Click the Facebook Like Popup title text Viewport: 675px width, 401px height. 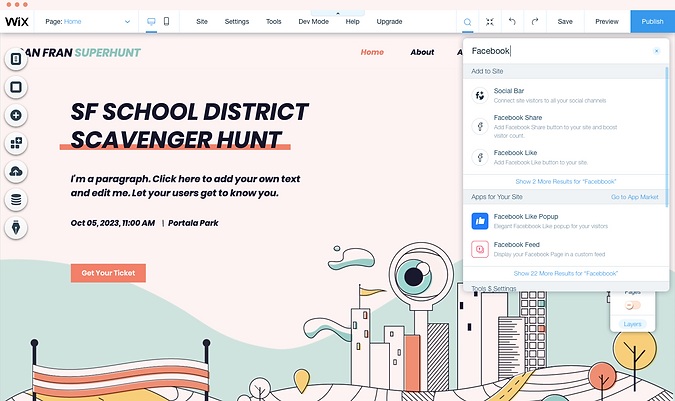pos(526,216)
